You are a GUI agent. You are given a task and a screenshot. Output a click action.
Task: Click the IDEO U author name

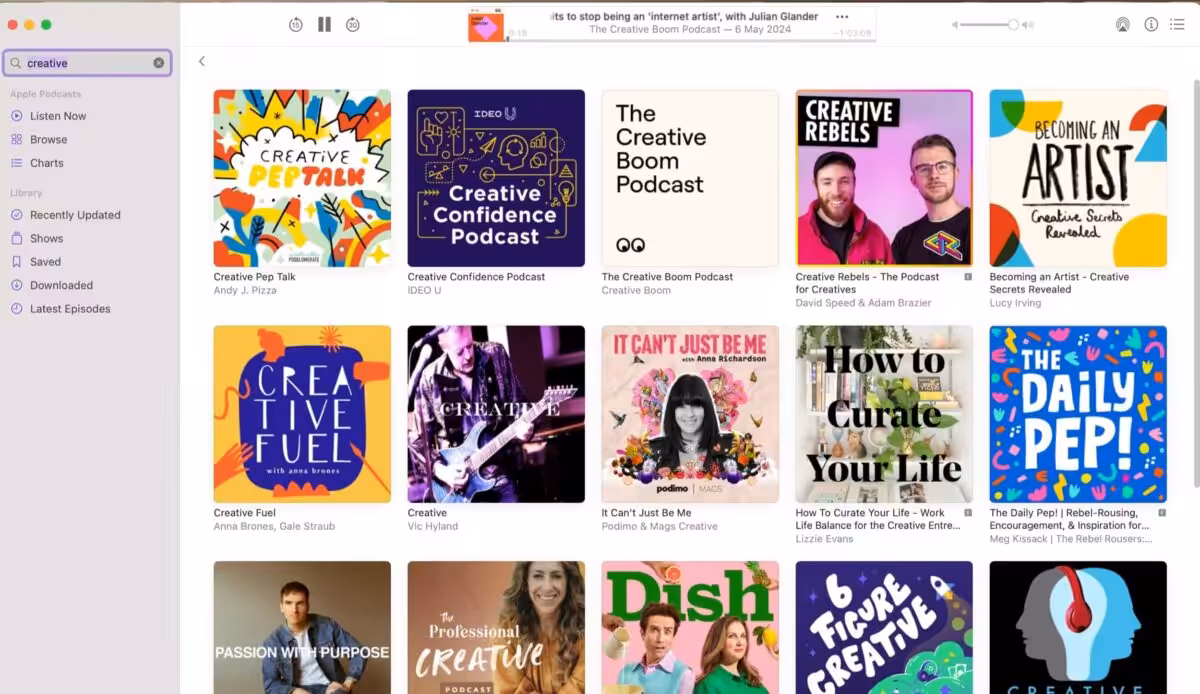tap(424, 291)
